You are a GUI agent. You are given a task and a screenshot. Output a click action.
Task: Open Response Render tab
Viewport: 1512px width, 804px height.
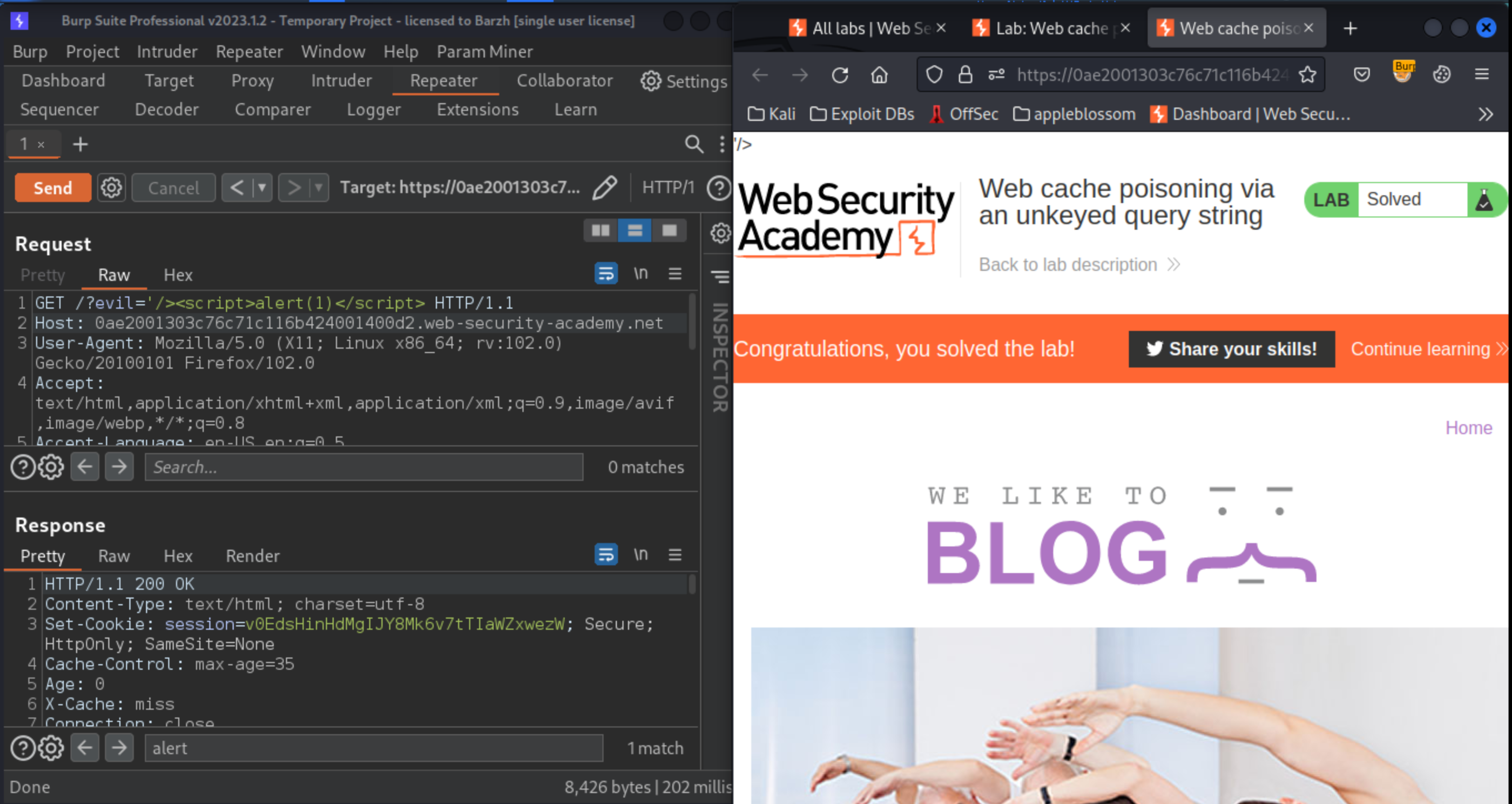253,555
